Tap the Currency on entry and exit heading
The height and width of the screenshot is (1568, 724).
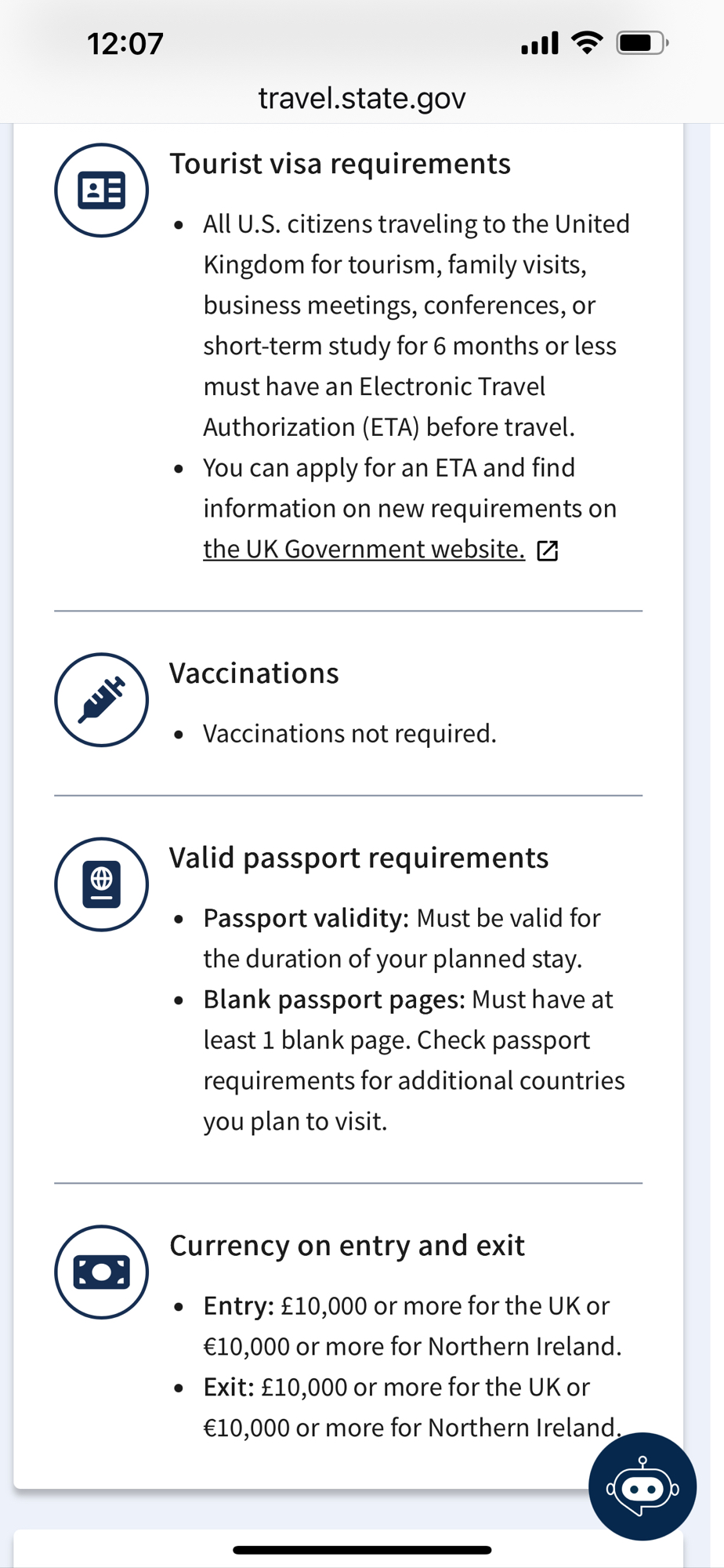(347, 1245)
